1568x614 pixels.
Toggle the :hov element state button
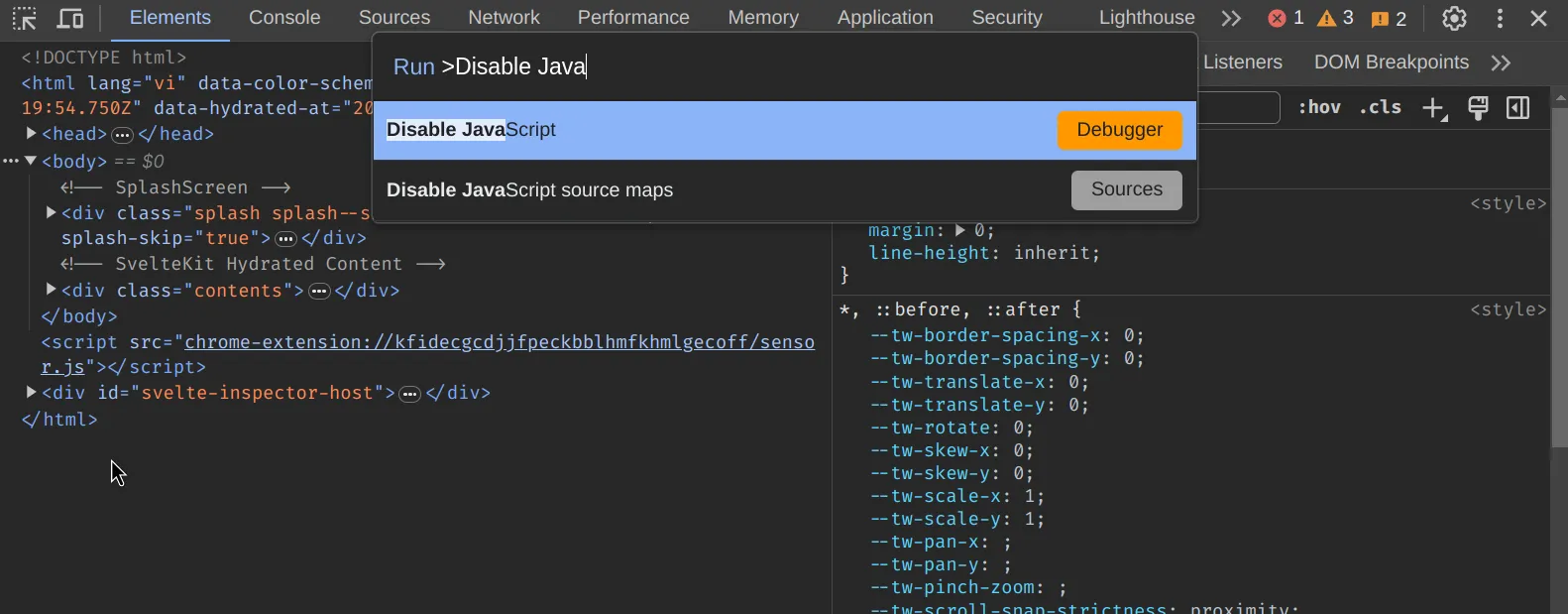pos(1319,107)
